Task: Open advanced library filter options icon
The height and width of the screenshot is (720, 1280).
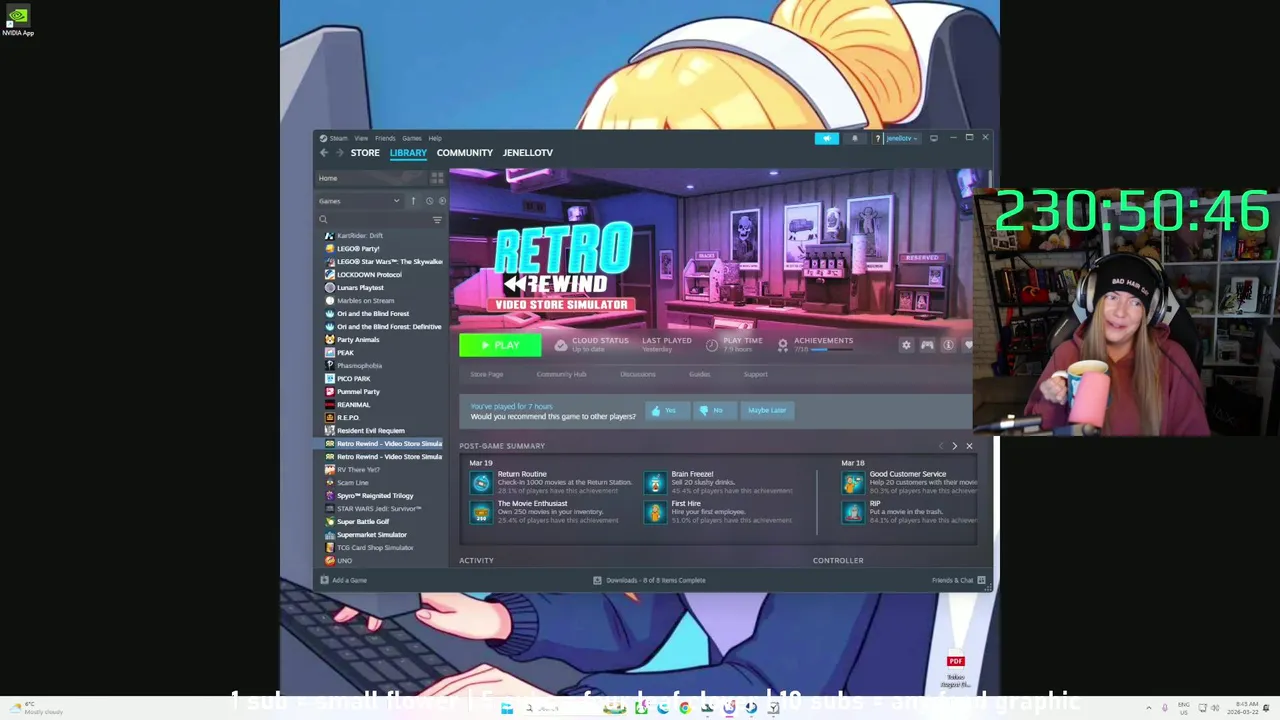Action: click(437, 220)
